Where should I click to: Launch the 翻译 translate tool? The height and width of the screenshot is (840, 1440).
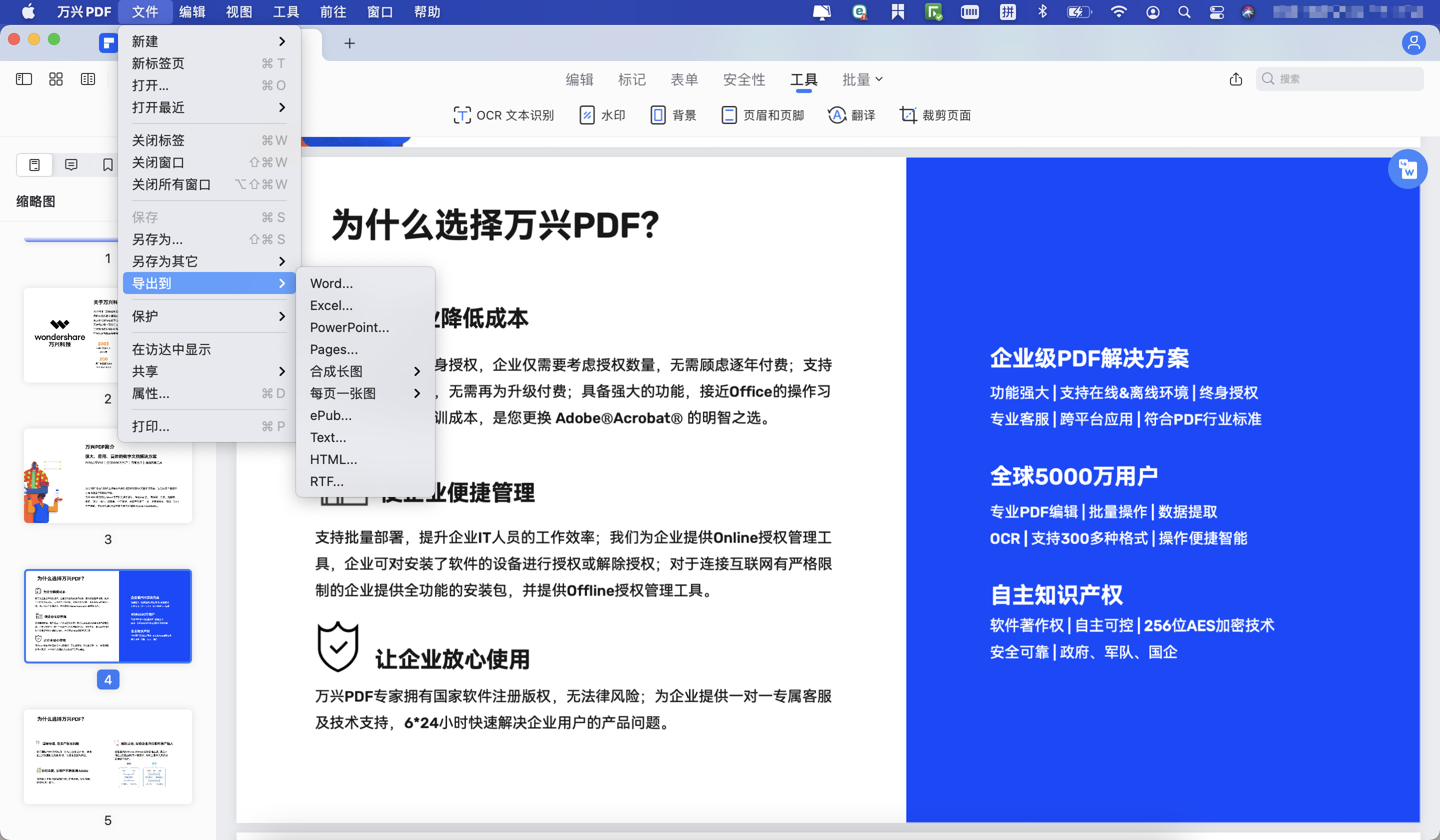[852, 115]
